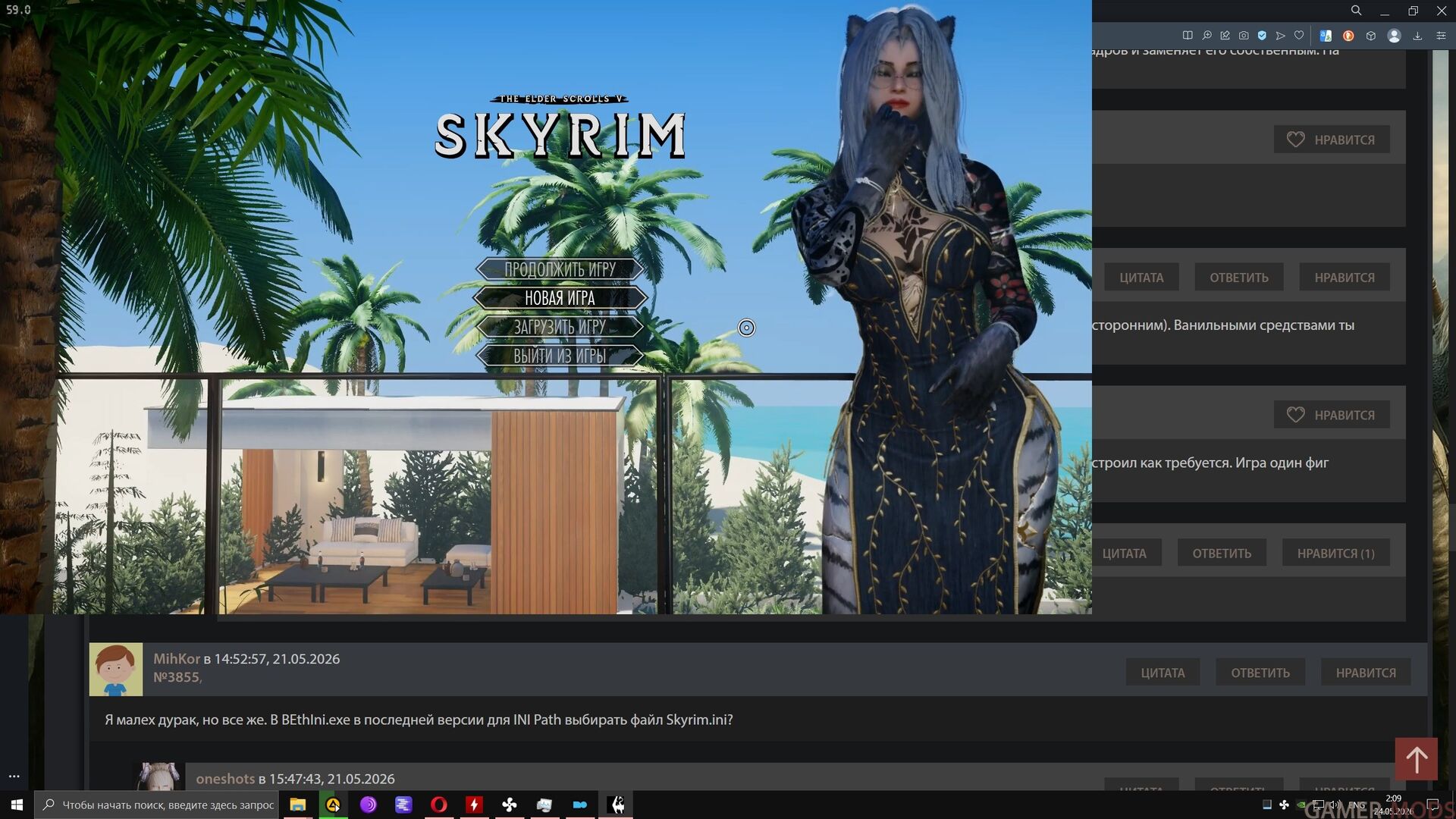Open red lightning bolt taskbar app
Image resolution: width=1456 pixels, height=819 pixels.
[x=474, y=805]
